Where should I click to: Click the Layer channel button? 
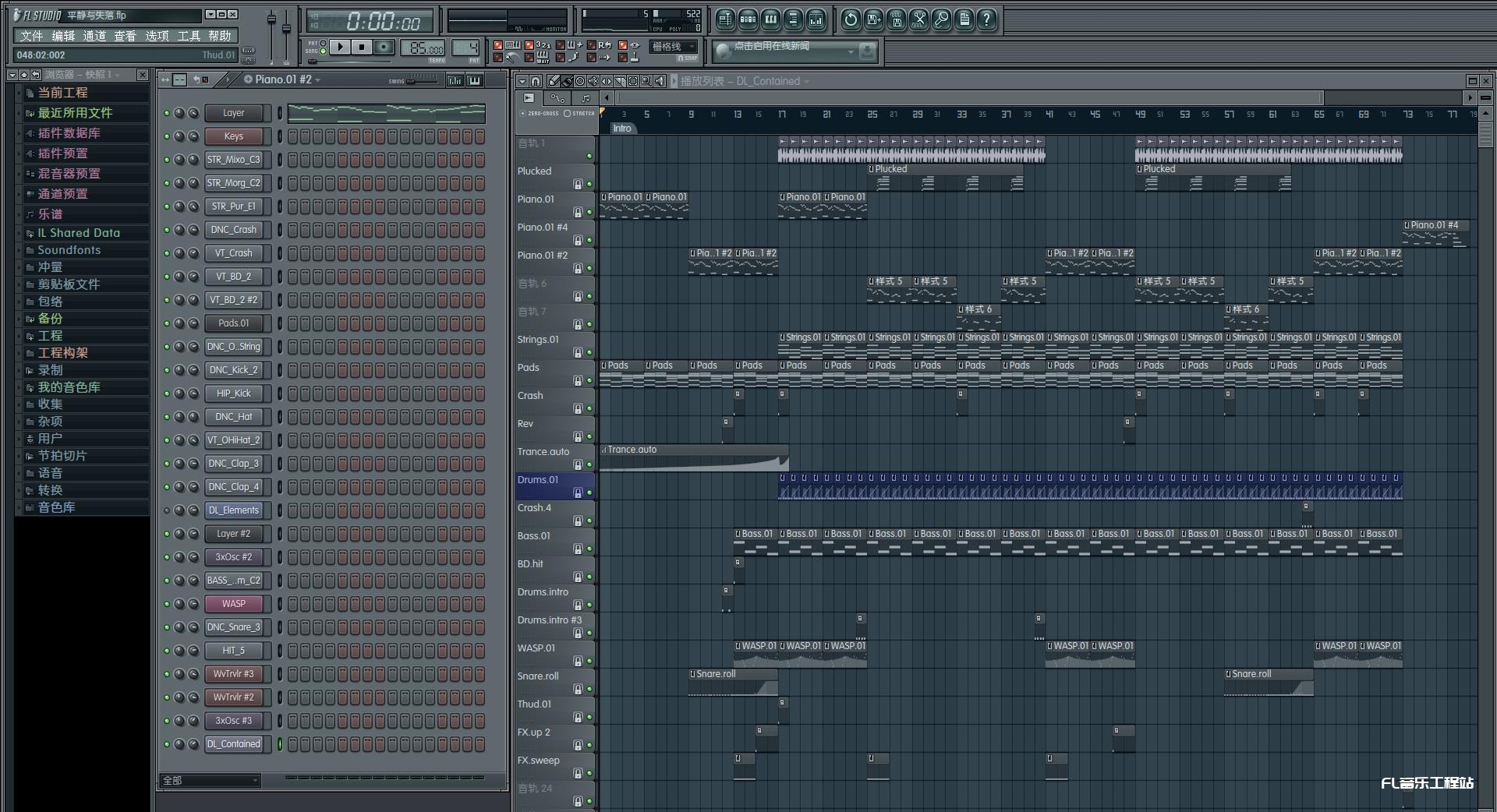pos(233,113)
